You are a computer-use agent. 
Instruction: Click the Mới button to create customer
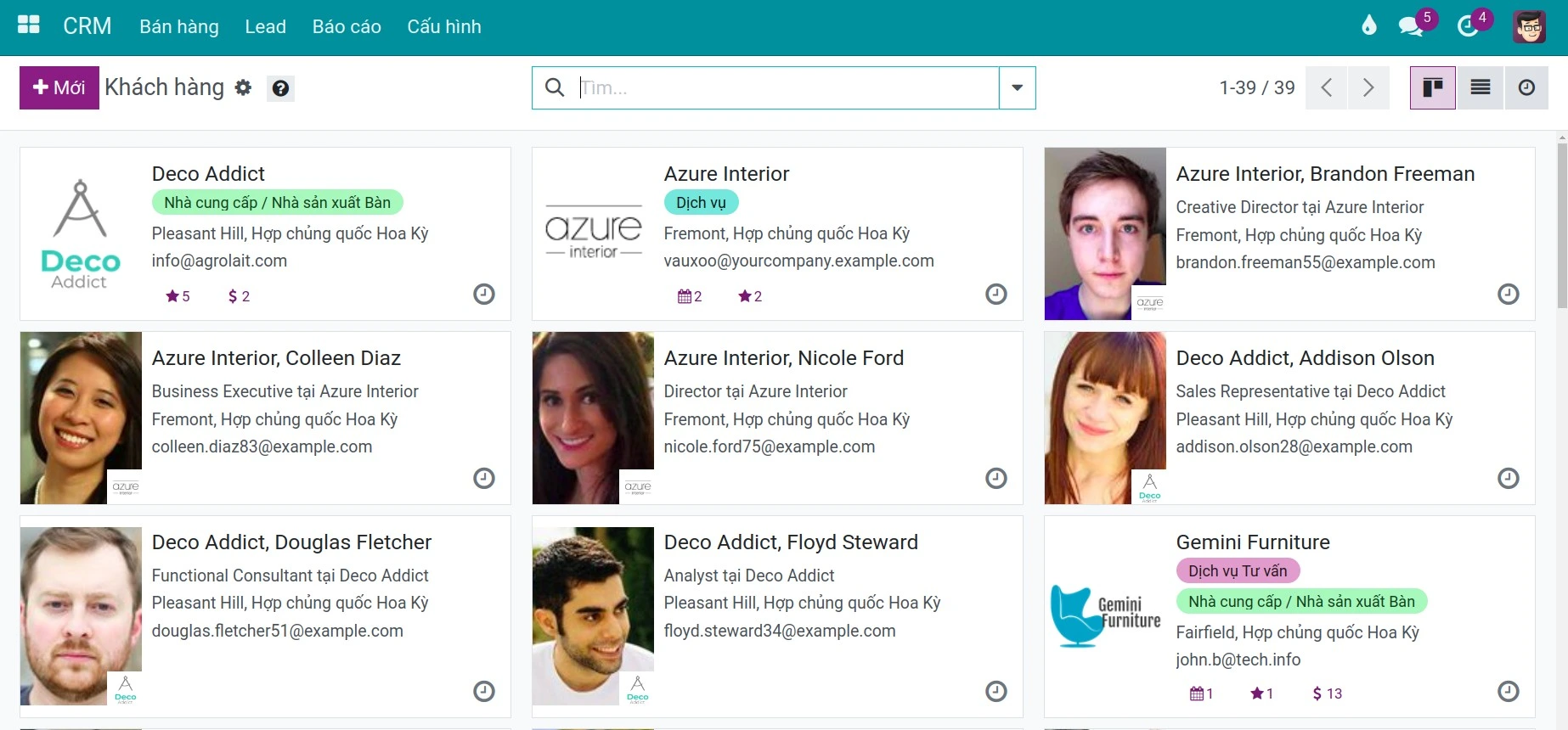pyautogui.click(x=59, y=87)
